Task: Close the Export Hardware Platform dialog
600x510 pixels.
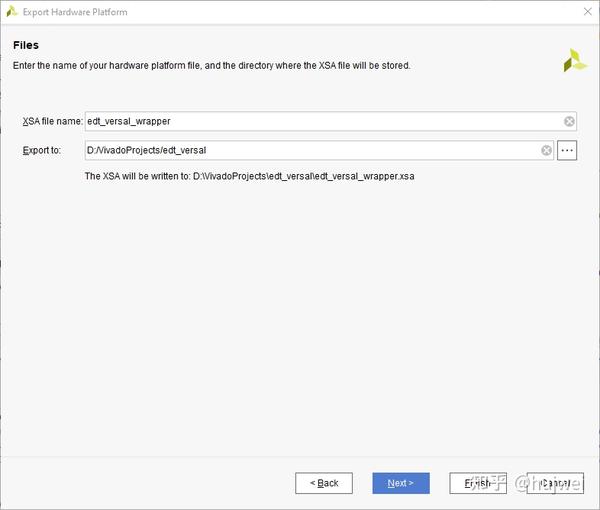Action: (x=586, y=12)
